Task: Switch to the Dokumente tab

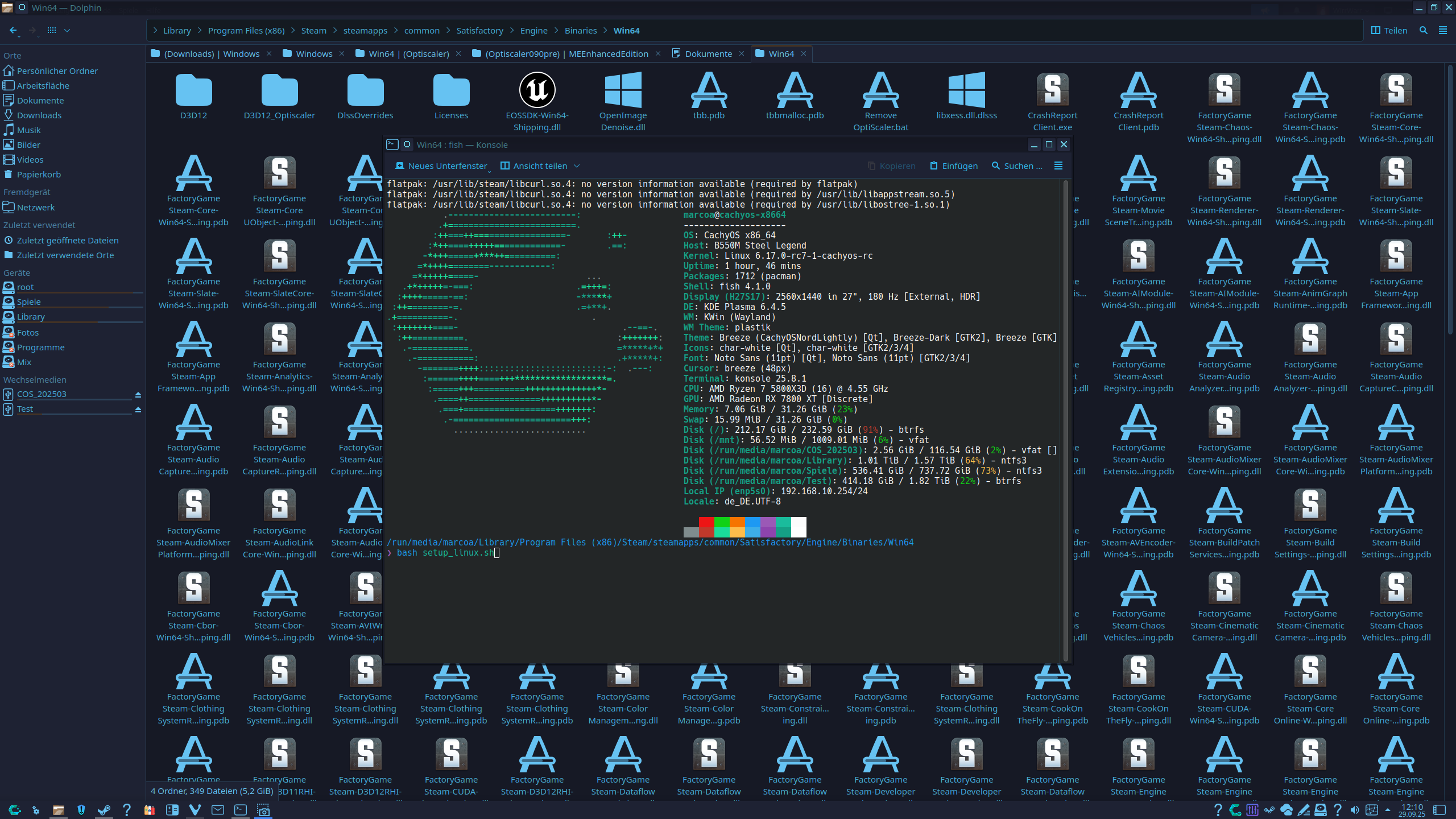Action: (x=708, y=53)
